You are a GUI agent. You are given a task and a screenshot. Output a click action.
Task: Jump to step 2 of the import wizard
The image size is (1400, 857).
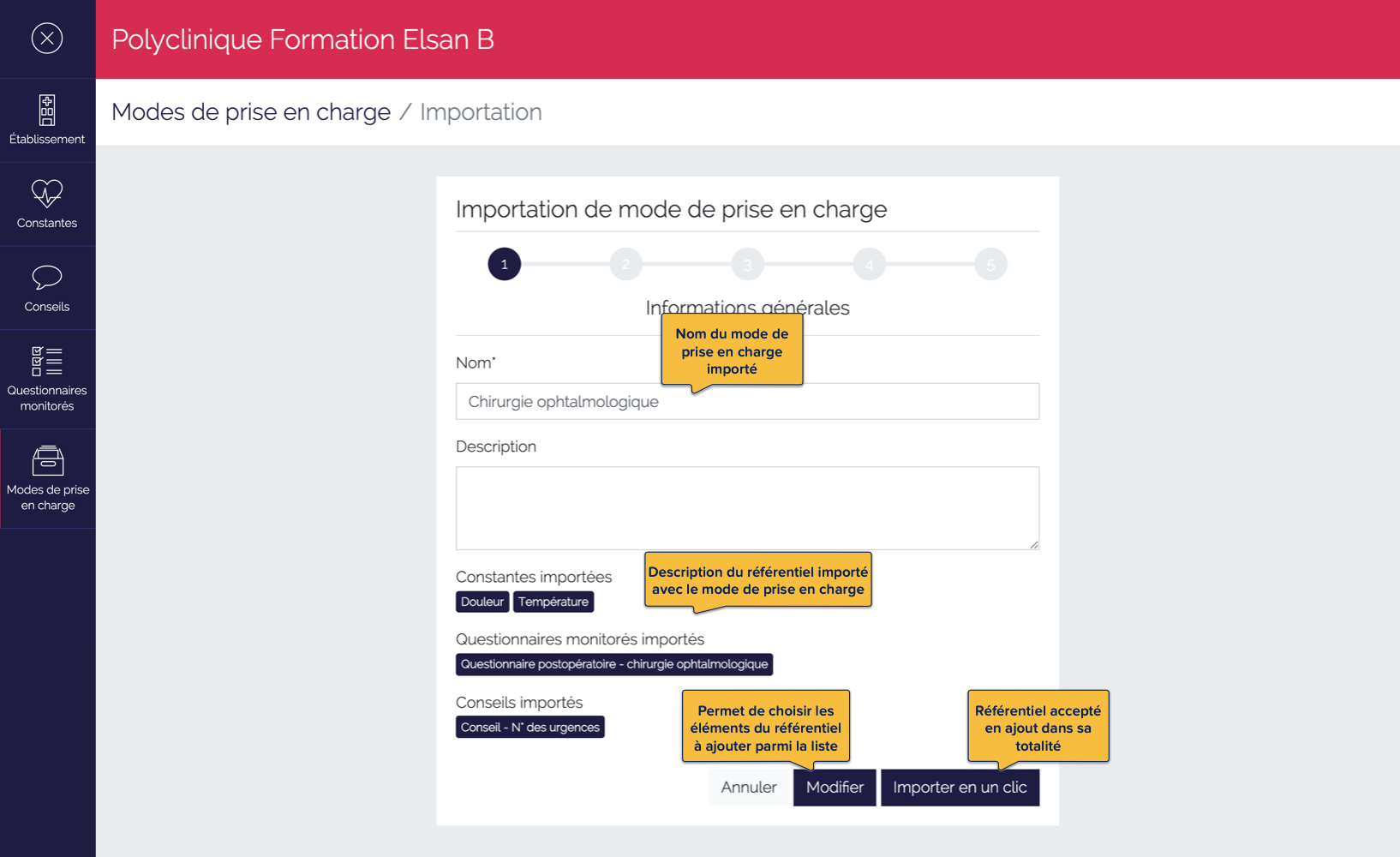click(x=625, y=264)
